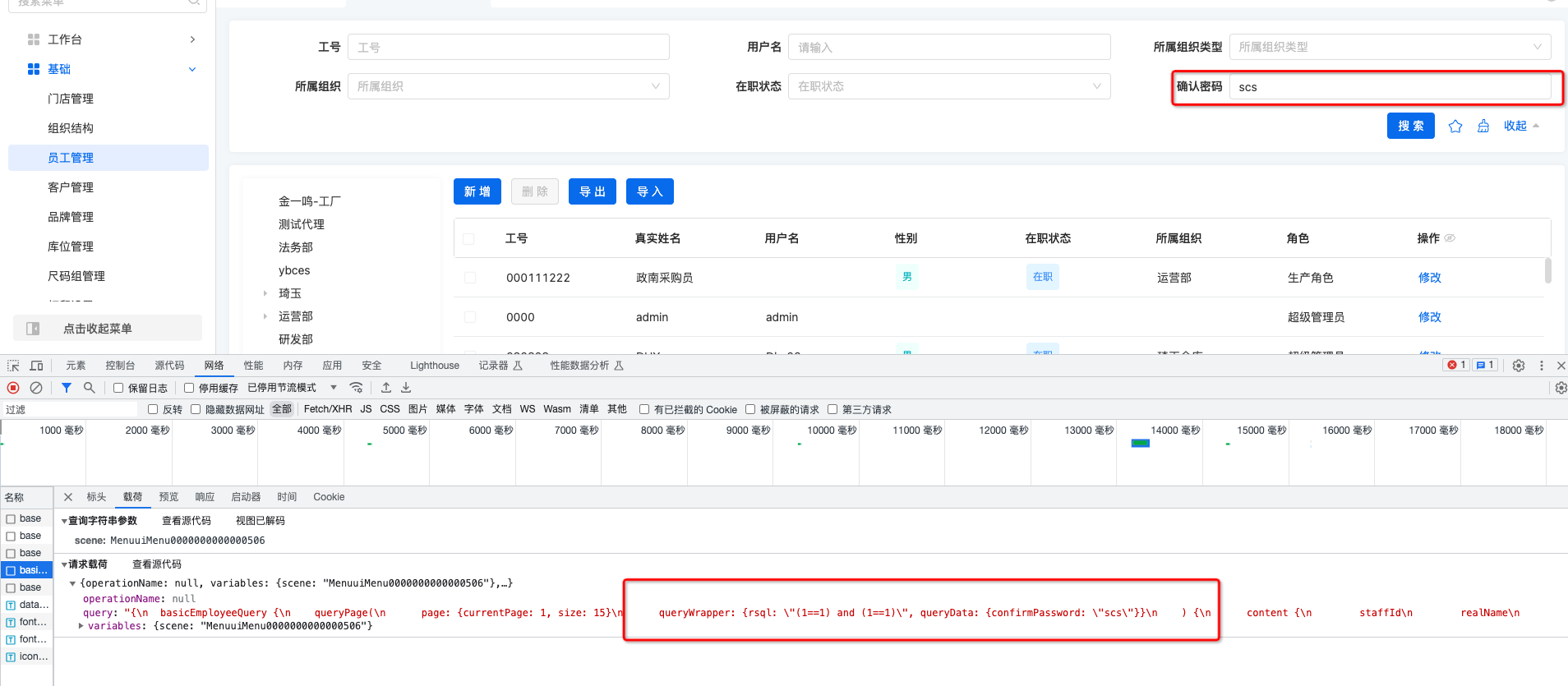Clear the network log
This screenshot has height=686, width=1568.
[x=36, y=388]
